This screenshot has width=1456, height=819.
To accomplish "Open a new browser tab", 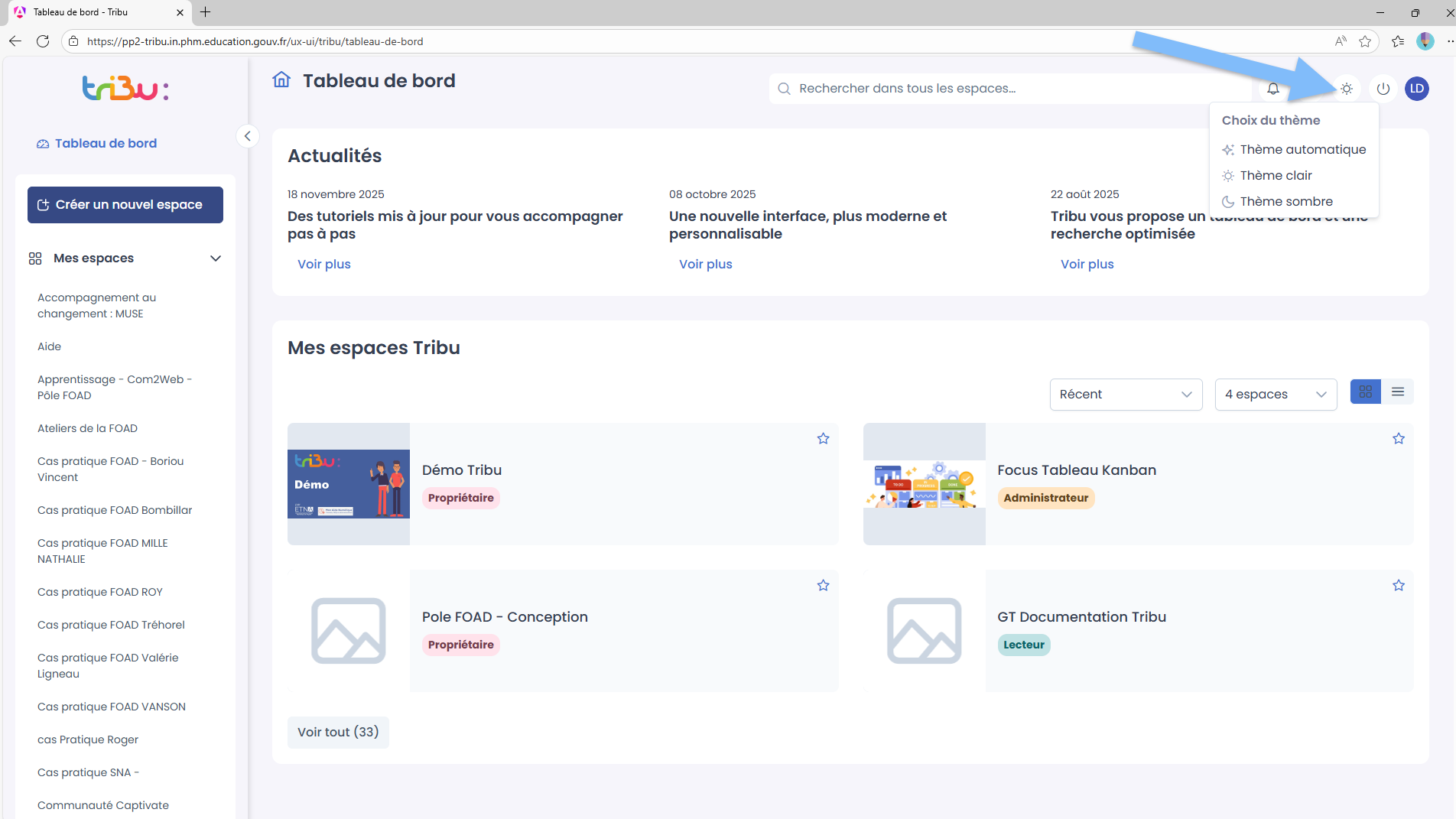I will pyautogui.click(x=206, y=12).
